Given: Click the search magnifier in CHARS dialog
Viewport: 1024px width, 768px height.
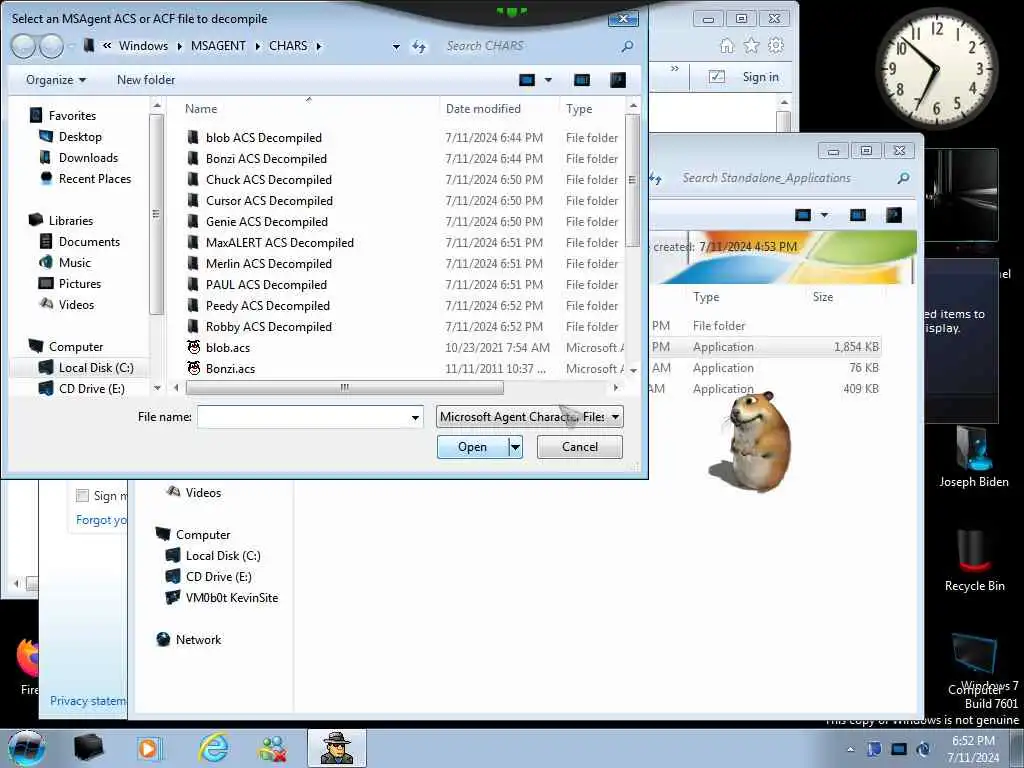Looking at the screenshot, I should pyautogui.click(x=627, y=46).
